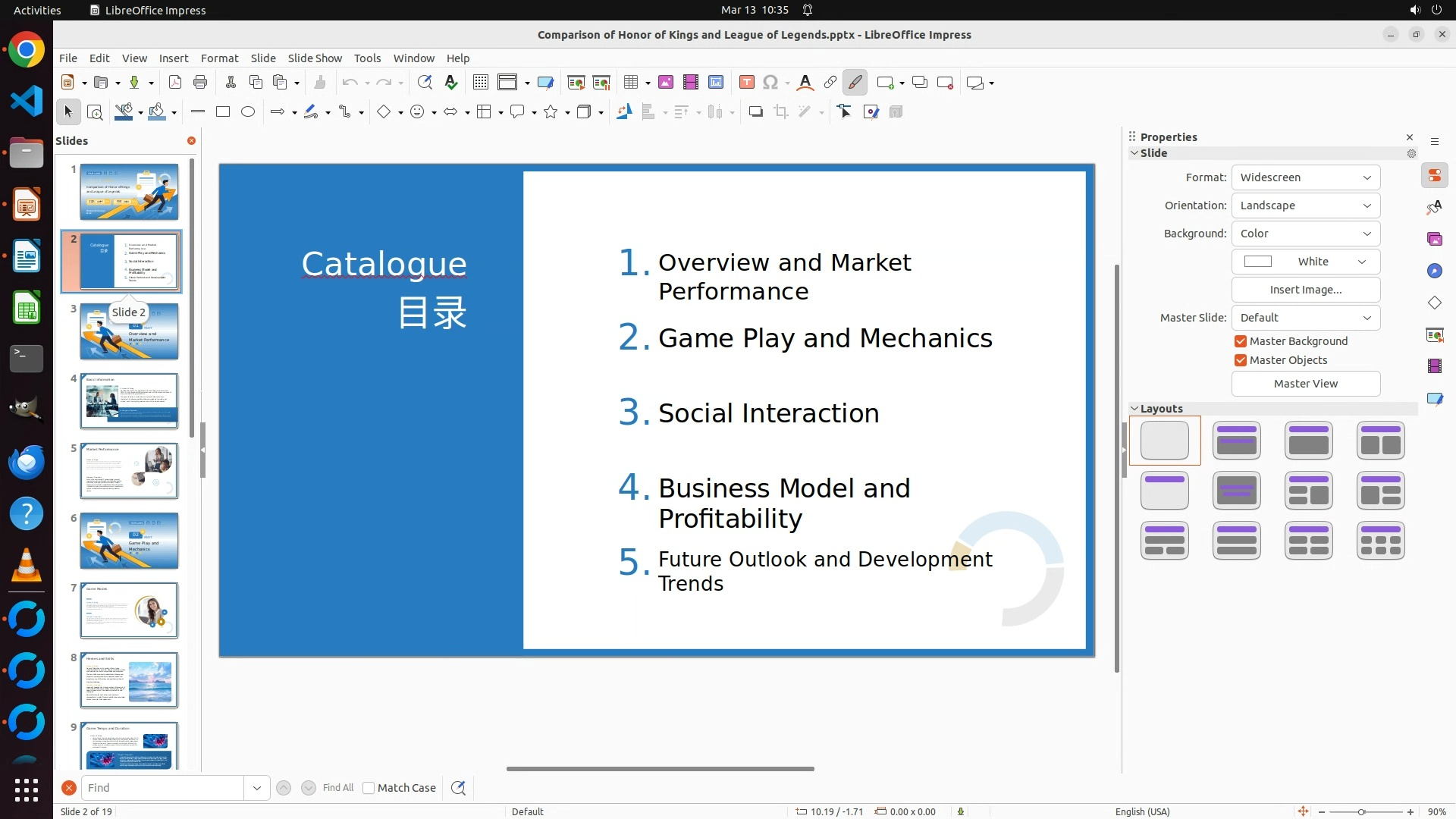
Task: Click the Insert Special Character icon
Action: click(x=770, y=83)
